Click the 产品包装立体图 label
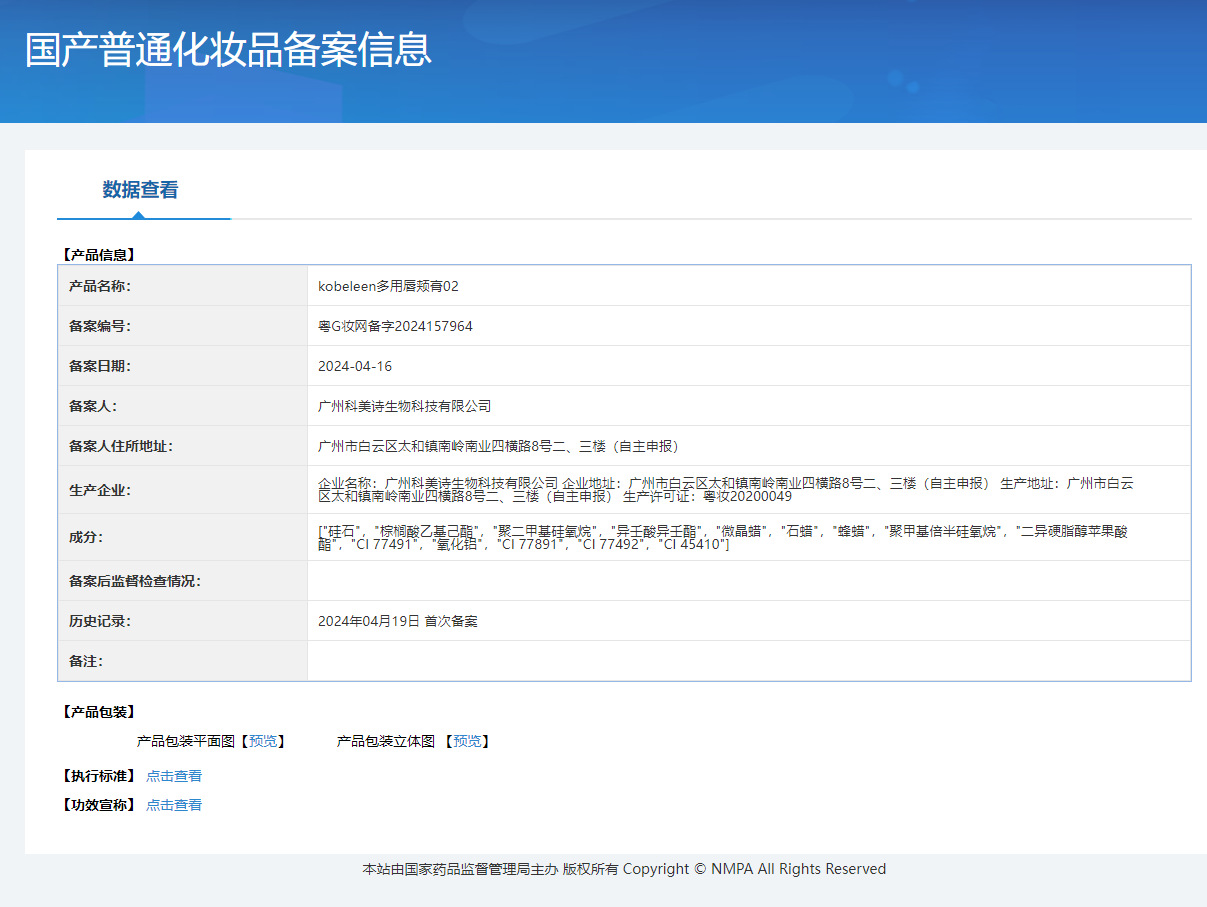 point(386,741)
